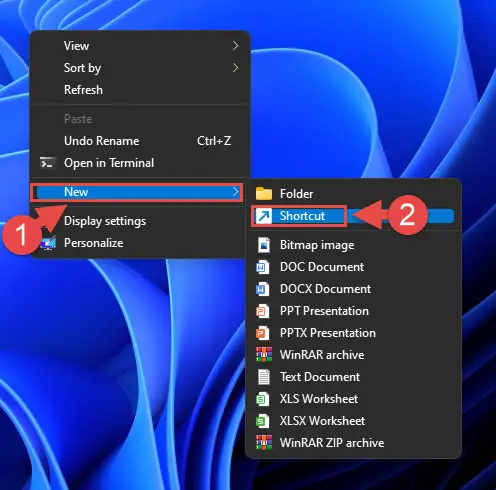Click the Shortcut arrow icon
Screen dimensions: 496x490
pos(264,216)
